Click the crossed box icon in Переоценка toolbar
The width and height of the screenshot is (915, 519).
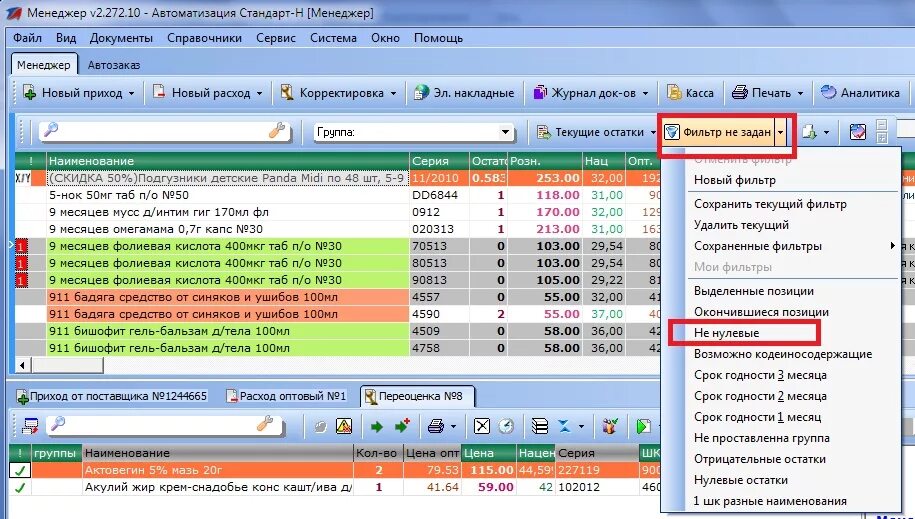(481, 426)
